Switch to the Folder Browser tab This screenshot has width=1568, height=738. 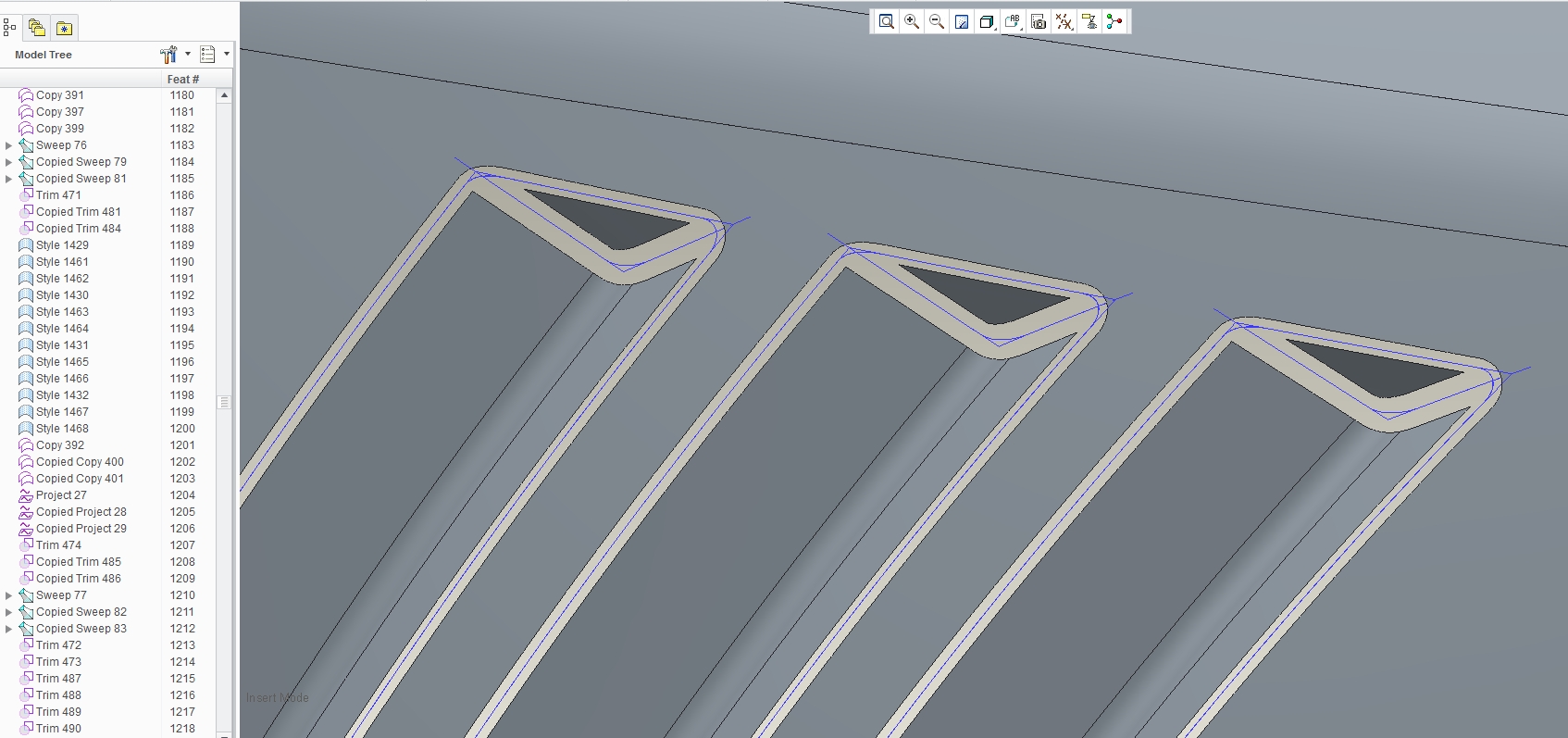(37, 28)
